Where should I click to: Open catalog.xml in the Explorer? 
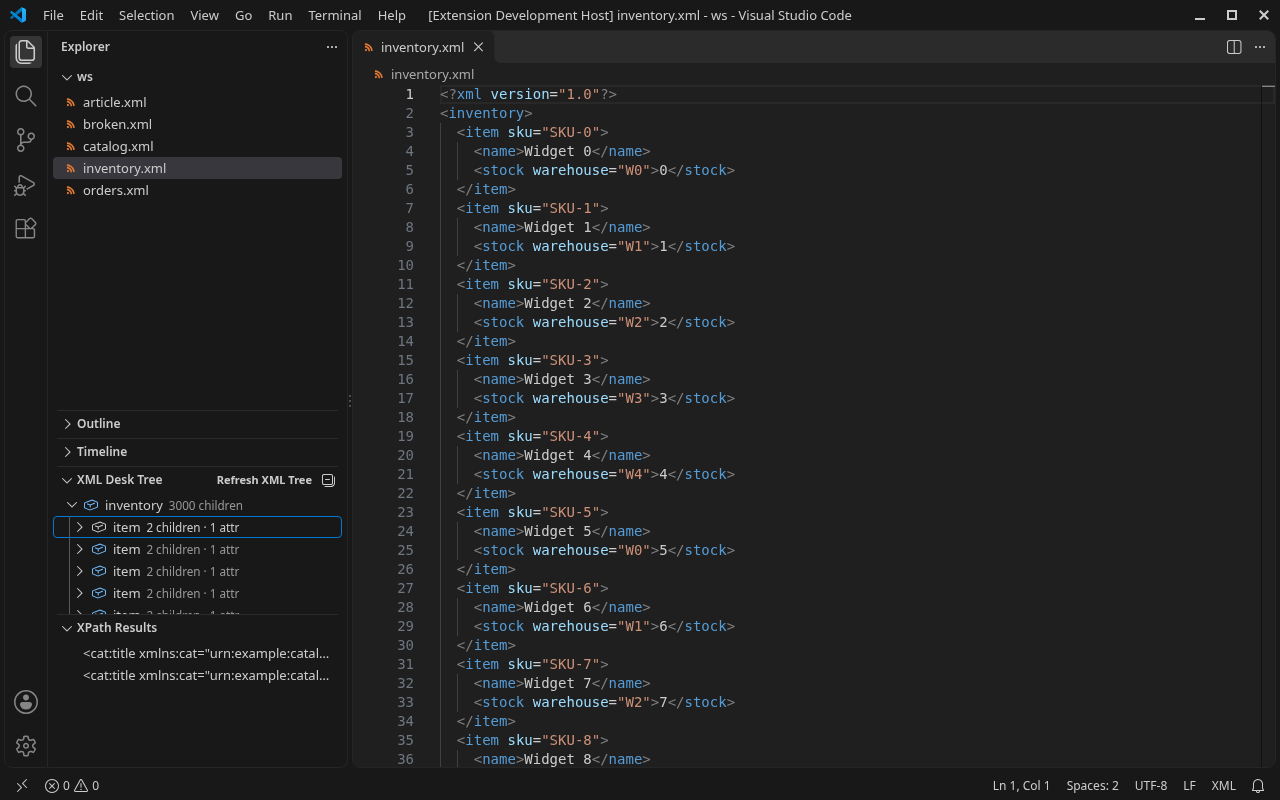pos(197,146)
